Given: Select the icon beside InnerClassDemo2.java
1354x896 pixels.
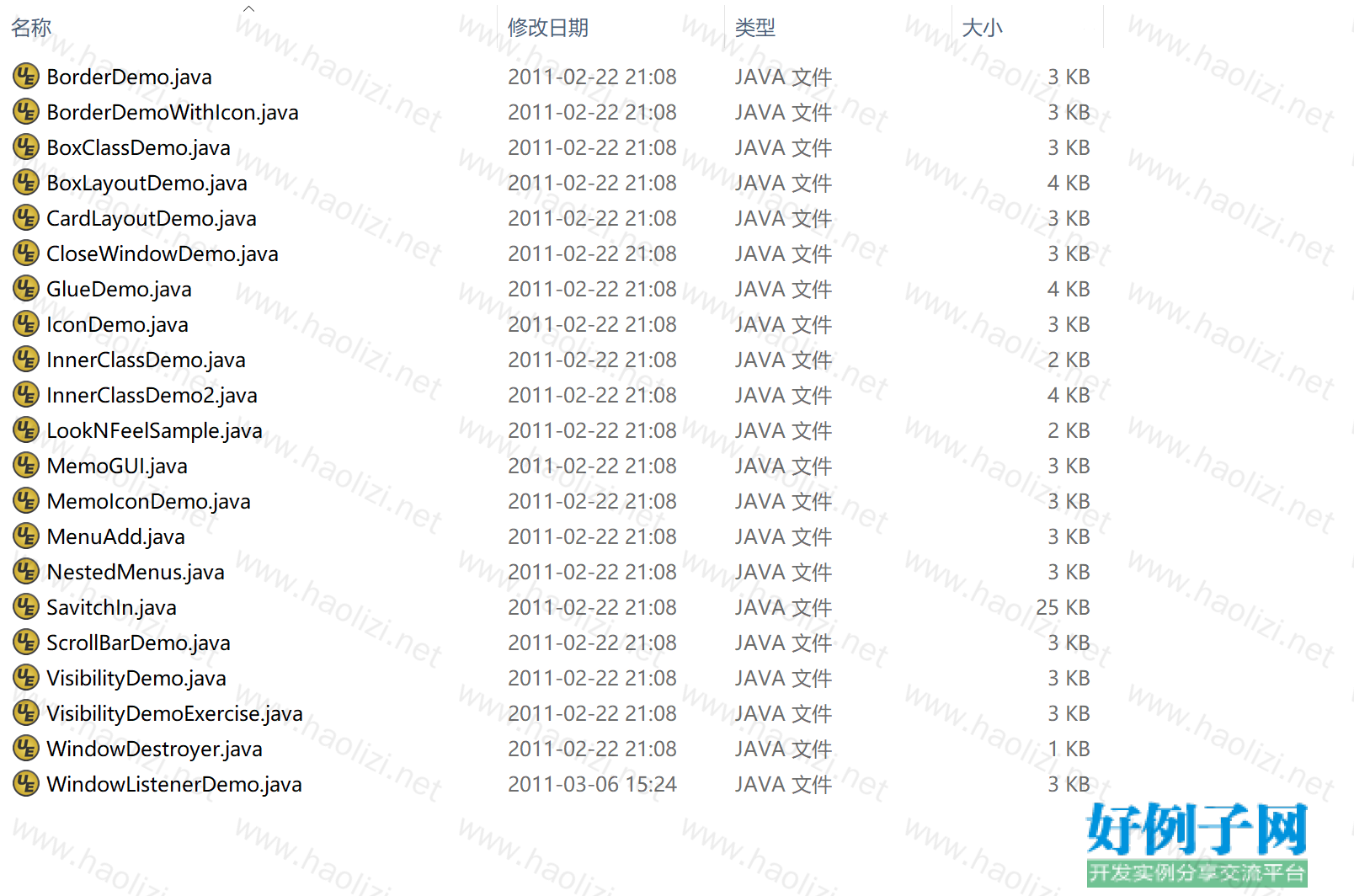Looking at the screenshot, I should click(26, 395).
